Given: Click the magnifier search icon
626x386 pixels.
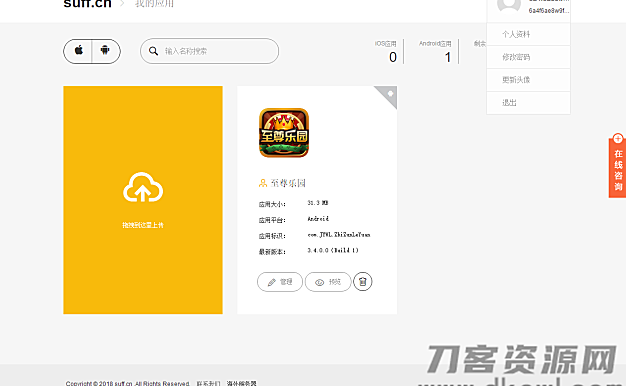Looking at the screenshot, I should click(153, 51).
